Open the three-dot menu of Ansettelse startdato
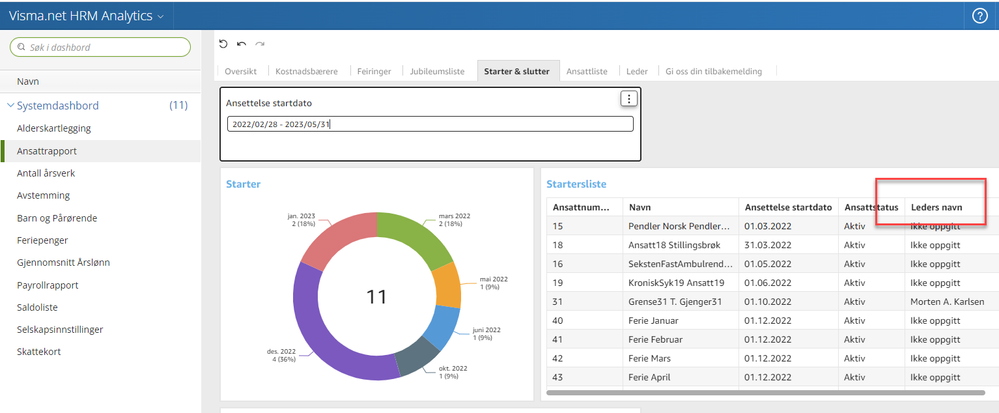Screen dimensions: 999x413 pos(629,99)
